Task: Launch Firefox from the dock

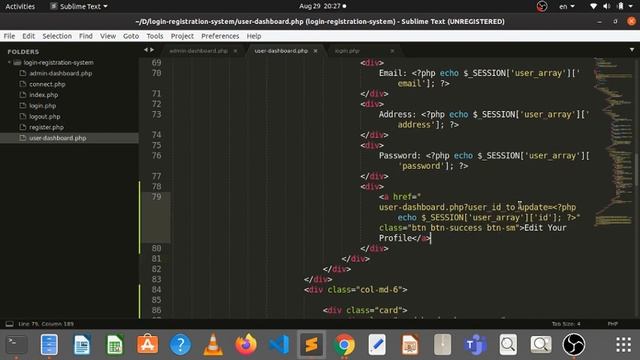Action: coord(246,345)
